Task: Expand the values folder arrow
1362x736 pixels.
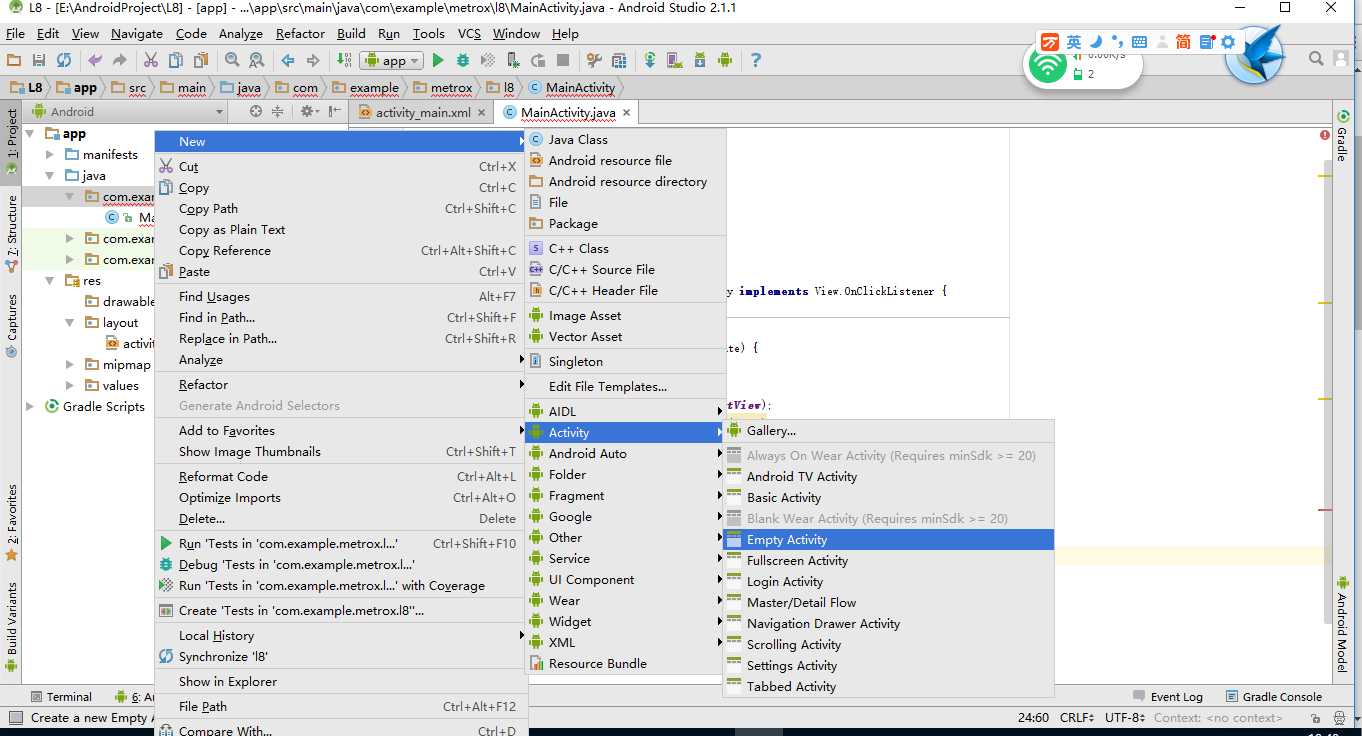Action: pyautogui.click(x=69, y=386)
